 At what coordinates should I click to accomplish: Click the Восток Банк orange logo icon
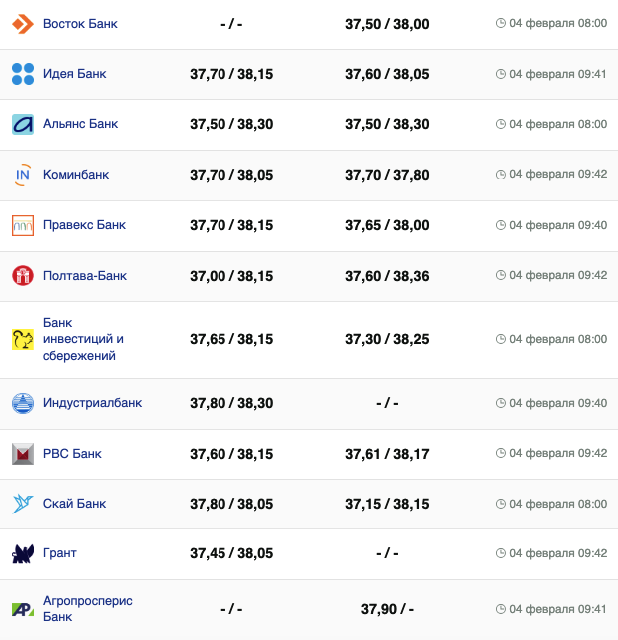click(x=23, y=23)
